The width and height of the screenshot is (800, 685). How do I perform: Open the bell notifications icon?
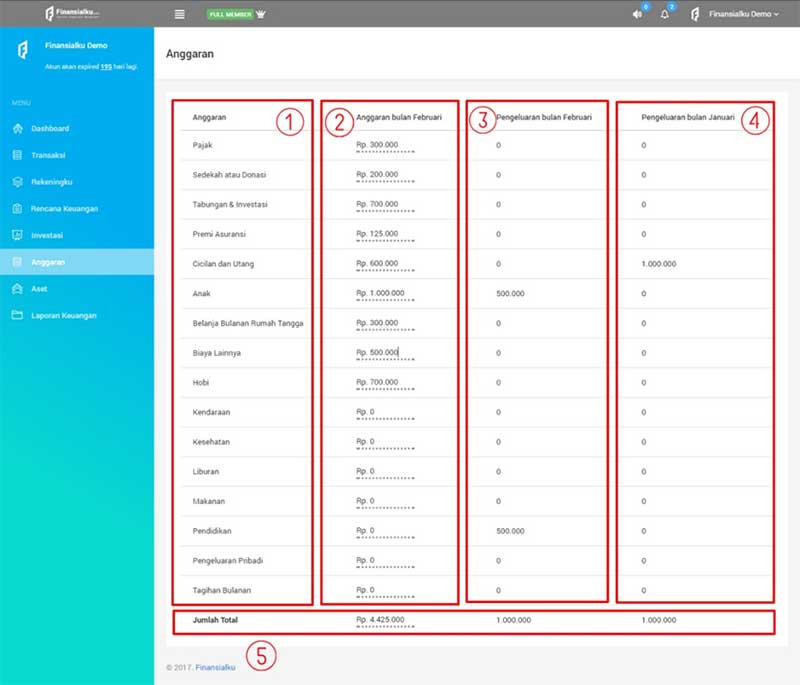click(664, 15)
